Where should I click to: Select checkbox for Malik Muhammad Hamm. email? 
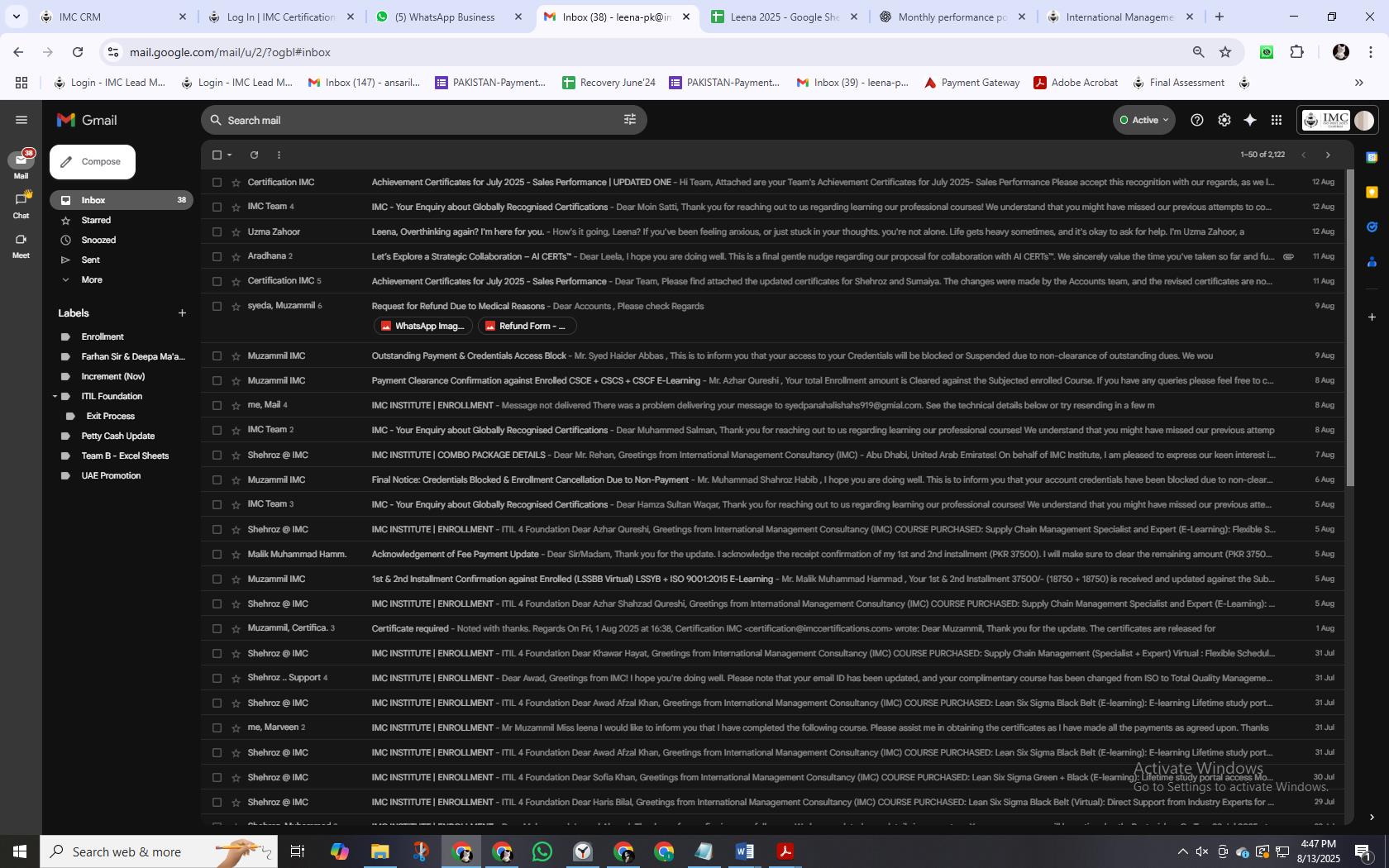coord(217,554)
